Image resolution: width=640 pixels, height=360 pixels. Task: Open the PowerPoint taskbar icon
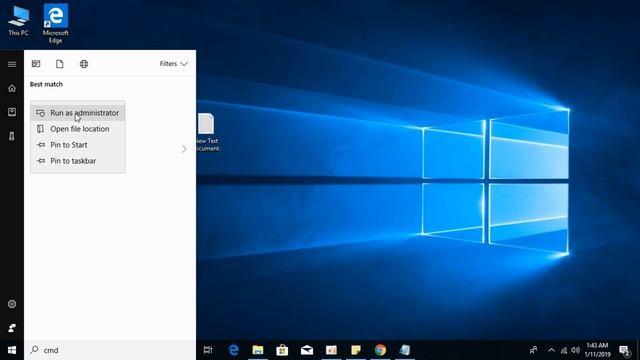pyautogui.click(x=331, y=350)
